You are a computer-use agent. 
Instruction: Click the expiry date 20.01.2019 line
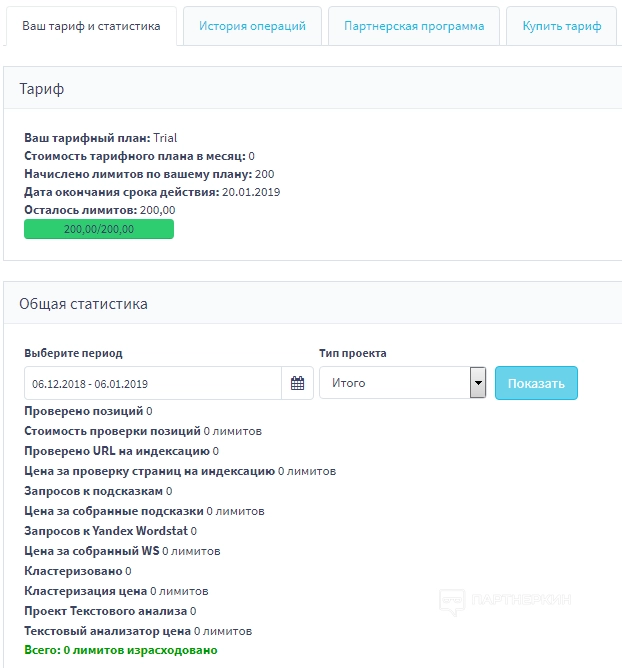click(152, 192)
